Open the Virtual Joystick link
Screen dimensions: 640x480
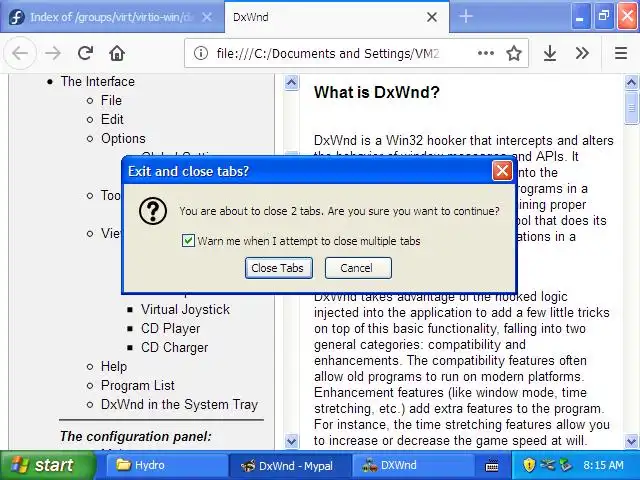click(185, 309)
